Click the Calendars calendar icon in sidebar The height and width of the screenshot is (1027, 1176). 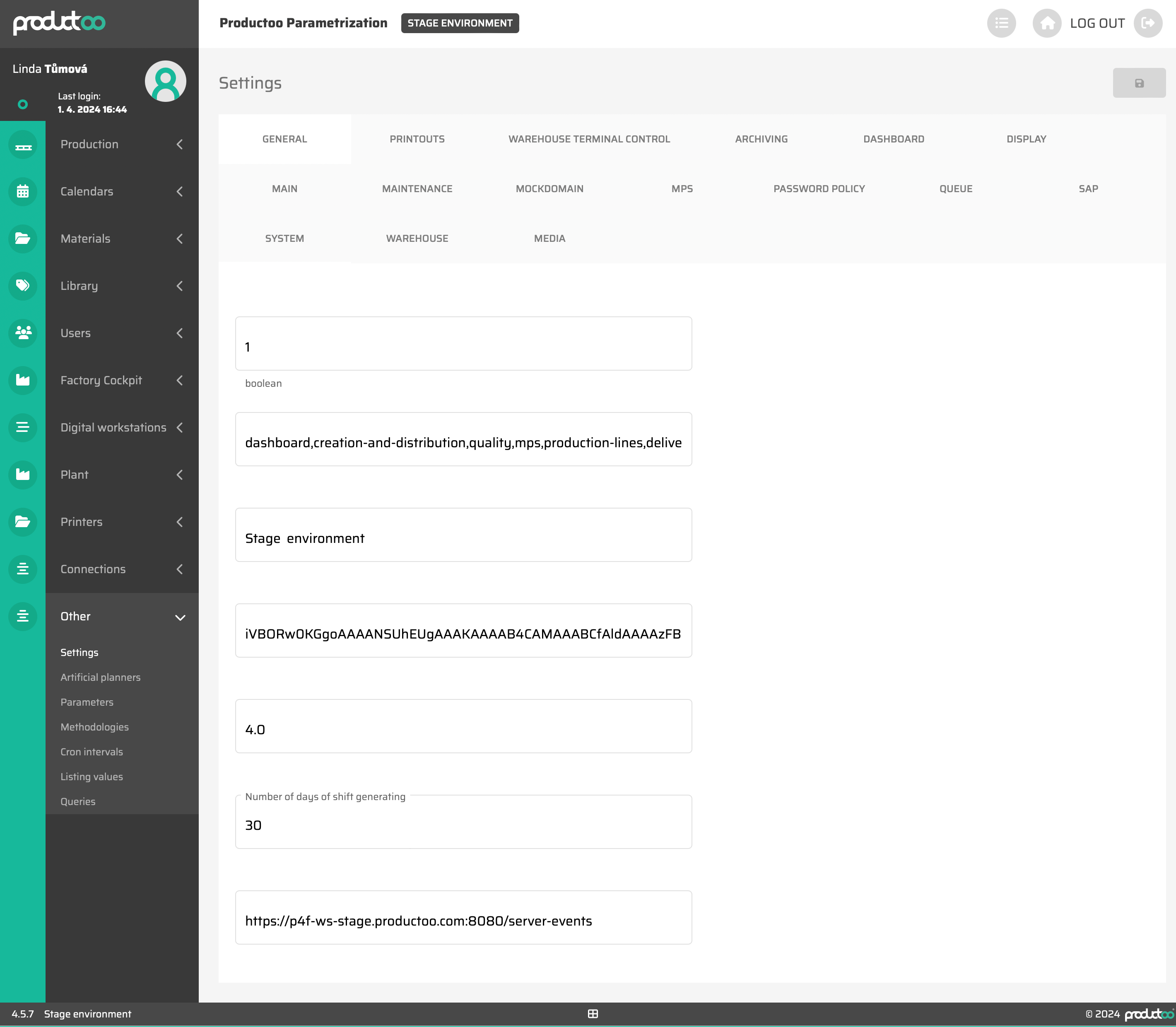pos(23,191)
